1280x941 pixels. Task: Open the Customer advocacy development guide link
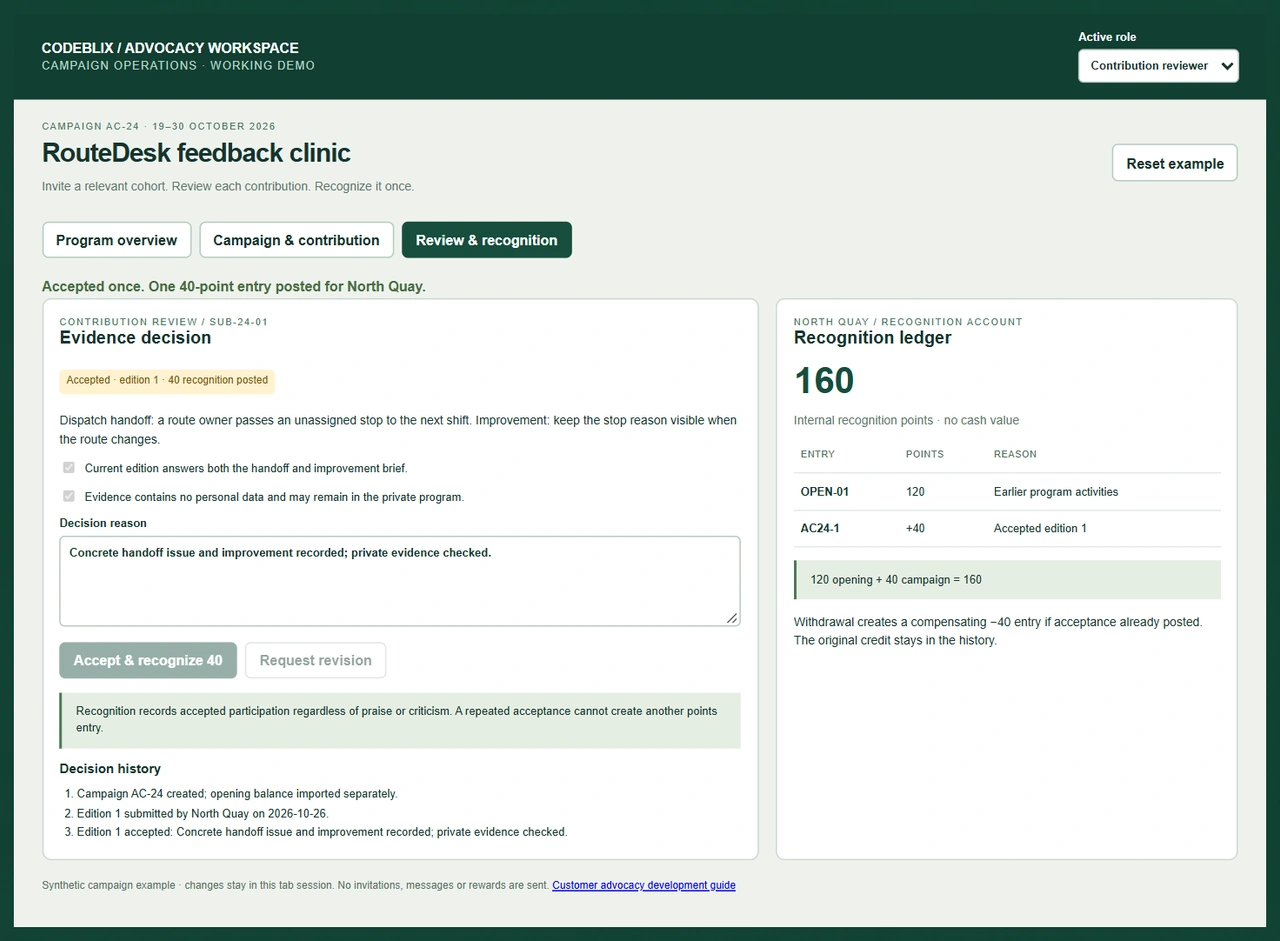pos(644,885)
